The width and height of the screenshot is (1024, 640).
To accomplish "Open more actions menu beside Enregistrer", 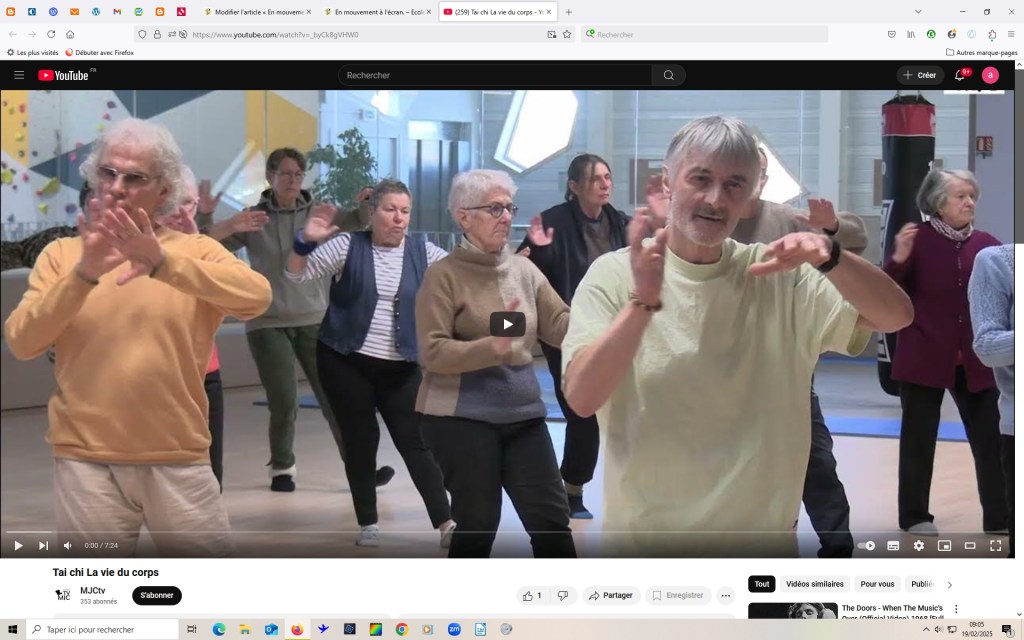I will [x=726, y=595].
